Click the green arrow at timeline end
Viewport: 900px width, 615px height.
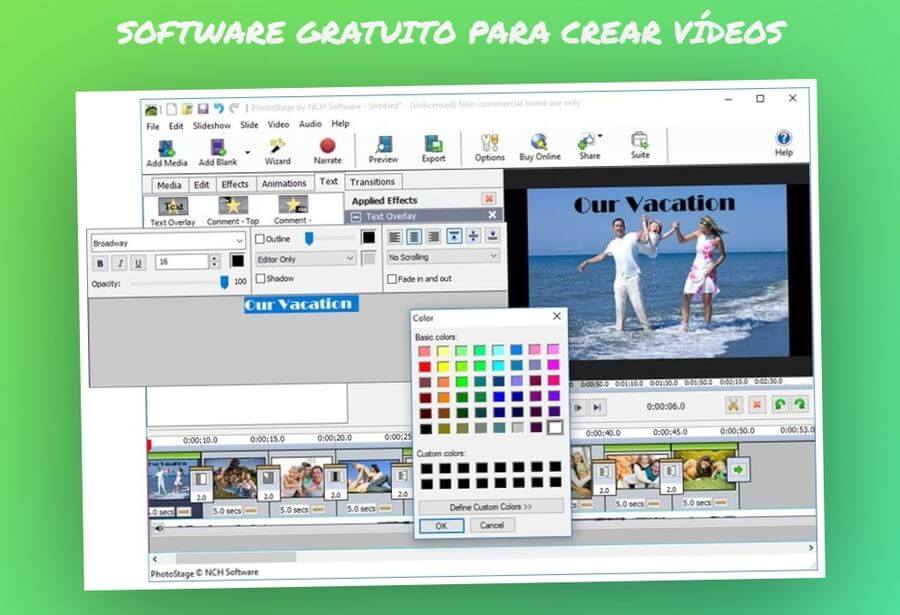[738, 469]
